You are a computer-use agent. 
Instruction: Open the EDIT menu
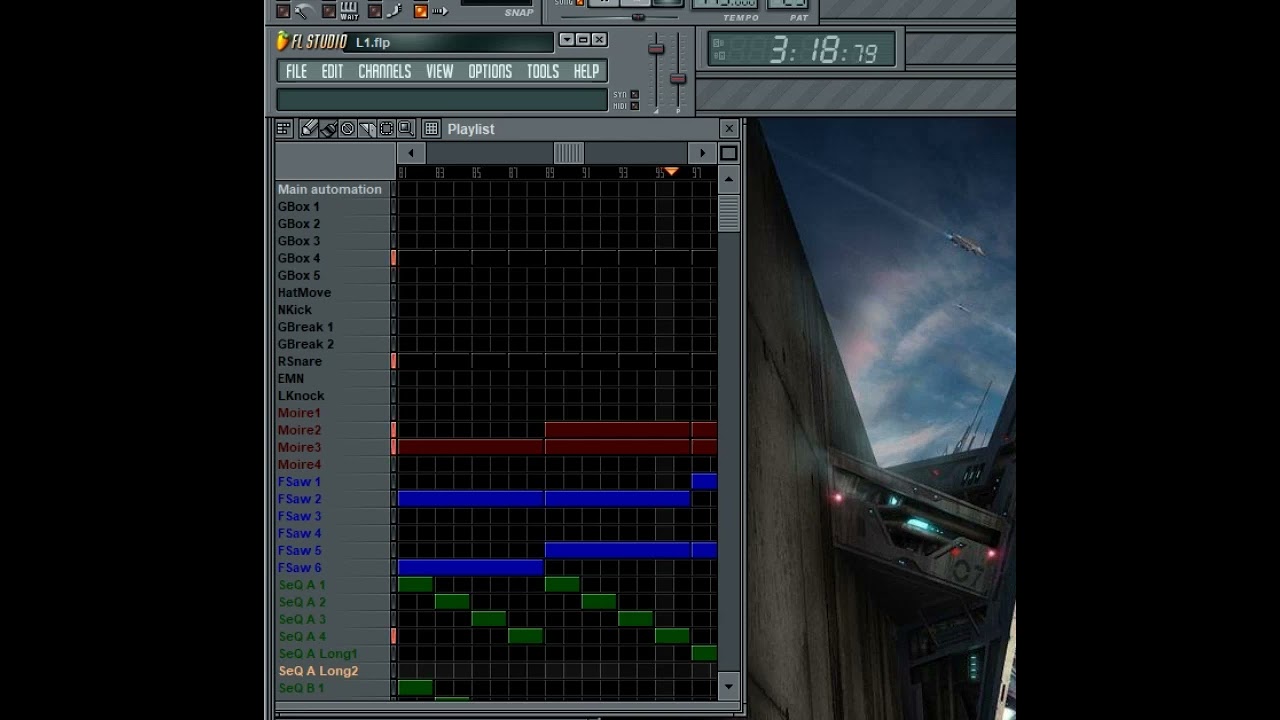[332, 71]
